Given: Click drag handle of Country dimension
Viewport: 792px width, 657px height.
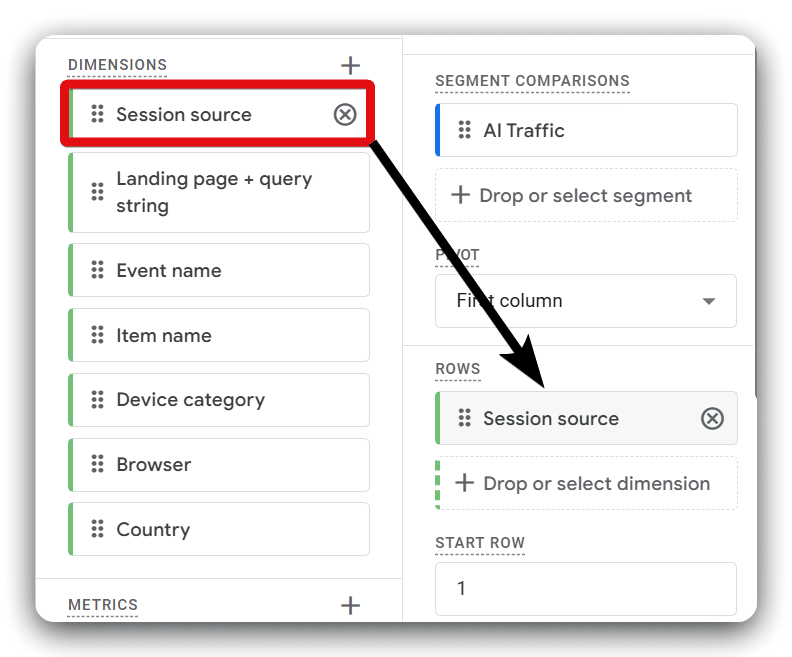Looking at the screenshot, I should pos(97,530).
